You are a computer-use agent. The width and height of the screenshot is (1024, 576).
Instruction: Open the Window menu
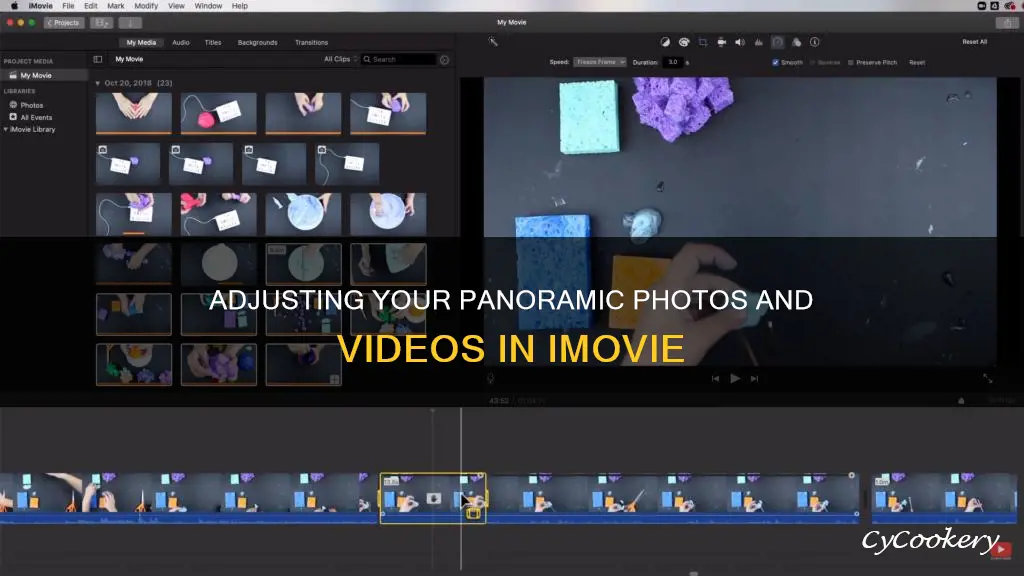click(x=208, y=6)
